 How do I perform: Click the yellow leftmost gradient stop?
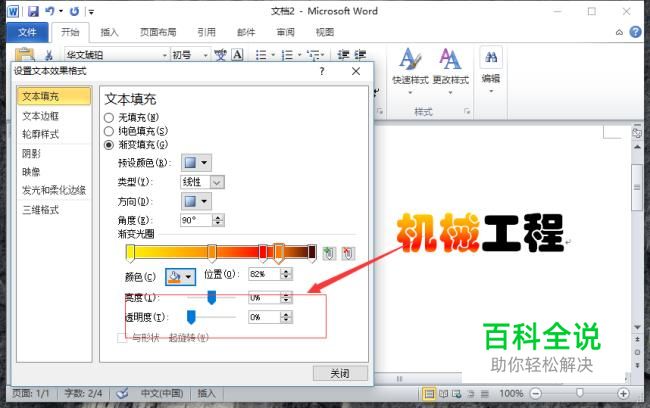pyautogui.click(x=130, y=253)
